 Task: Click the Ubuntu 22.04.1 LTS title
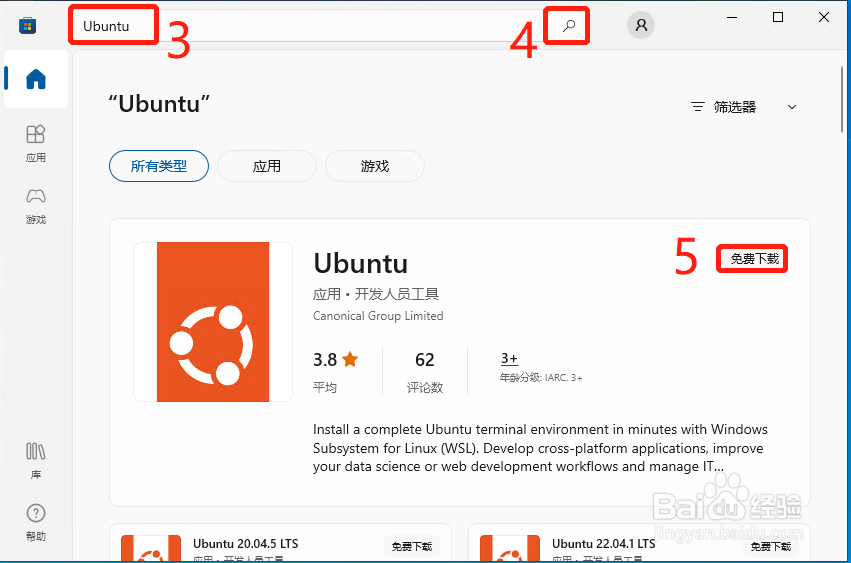click(604, 543)
